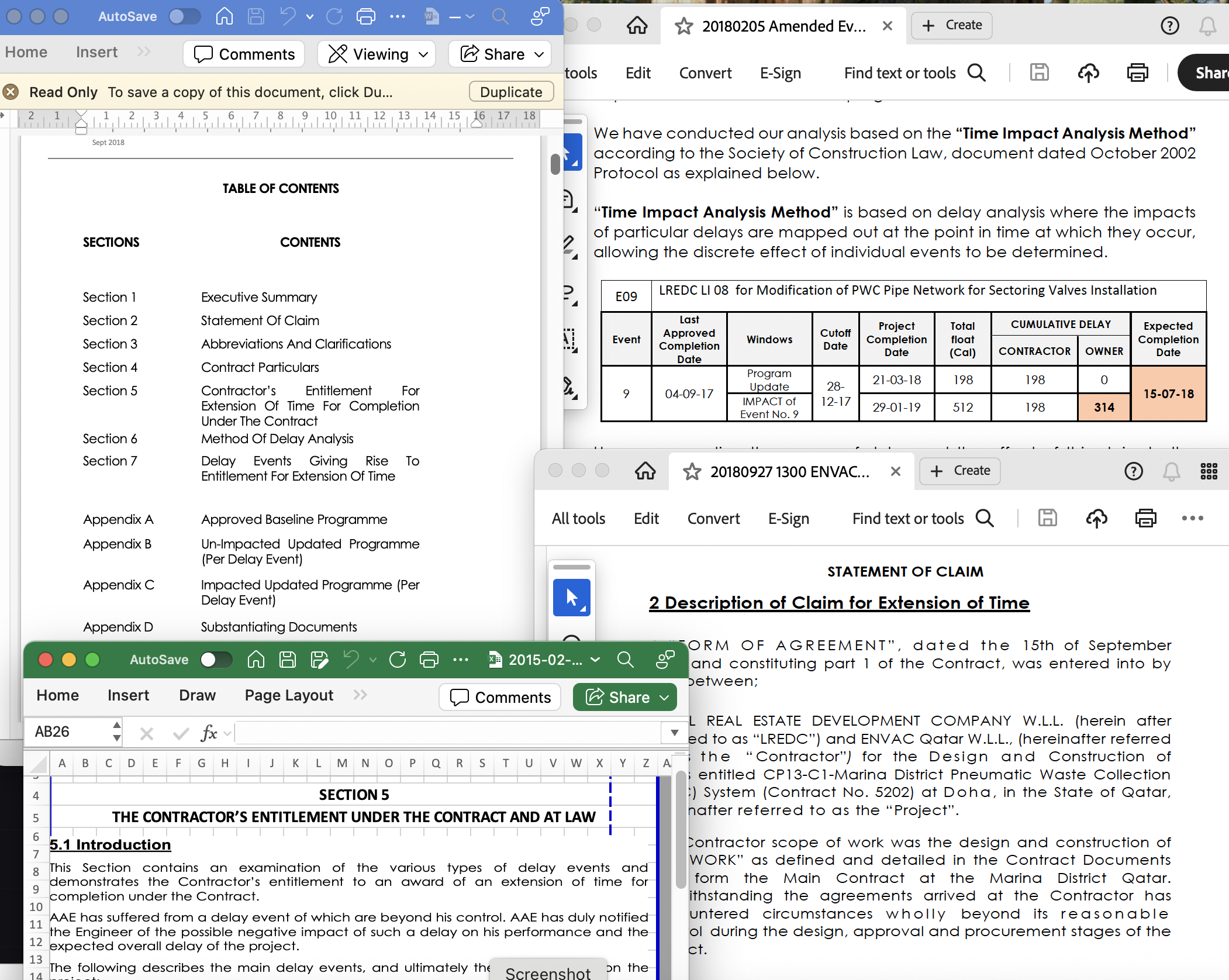1229x980 pixels.
Task: Switch to Home tab in Word
Action: (26, 52)
